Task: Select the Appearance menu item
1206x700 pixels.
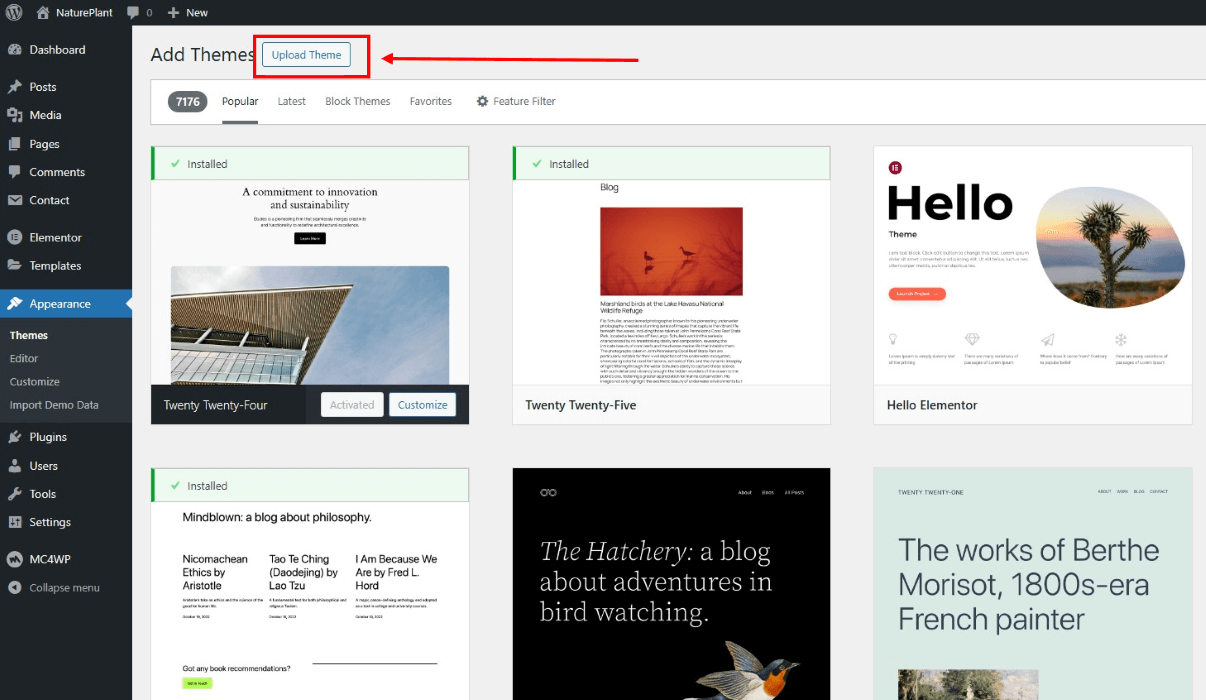Action: [x=66, y=304]
